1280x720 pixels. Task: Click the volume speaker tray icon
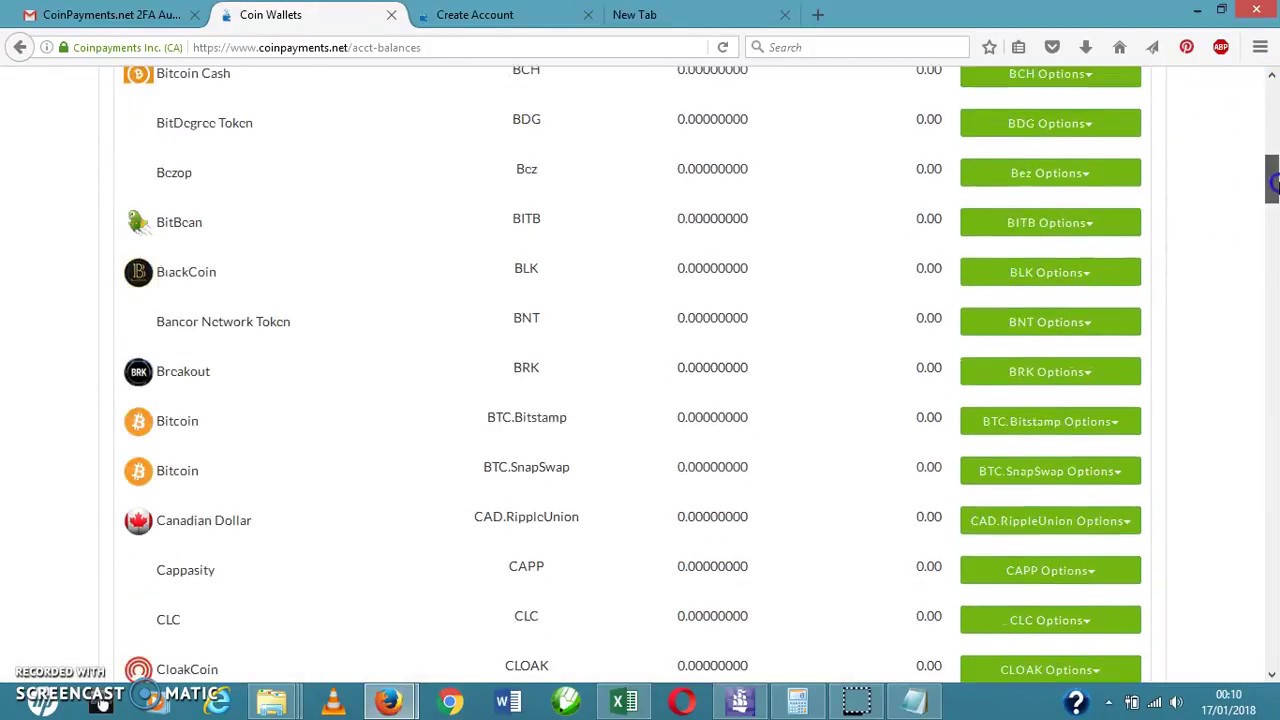(1176, 702)
